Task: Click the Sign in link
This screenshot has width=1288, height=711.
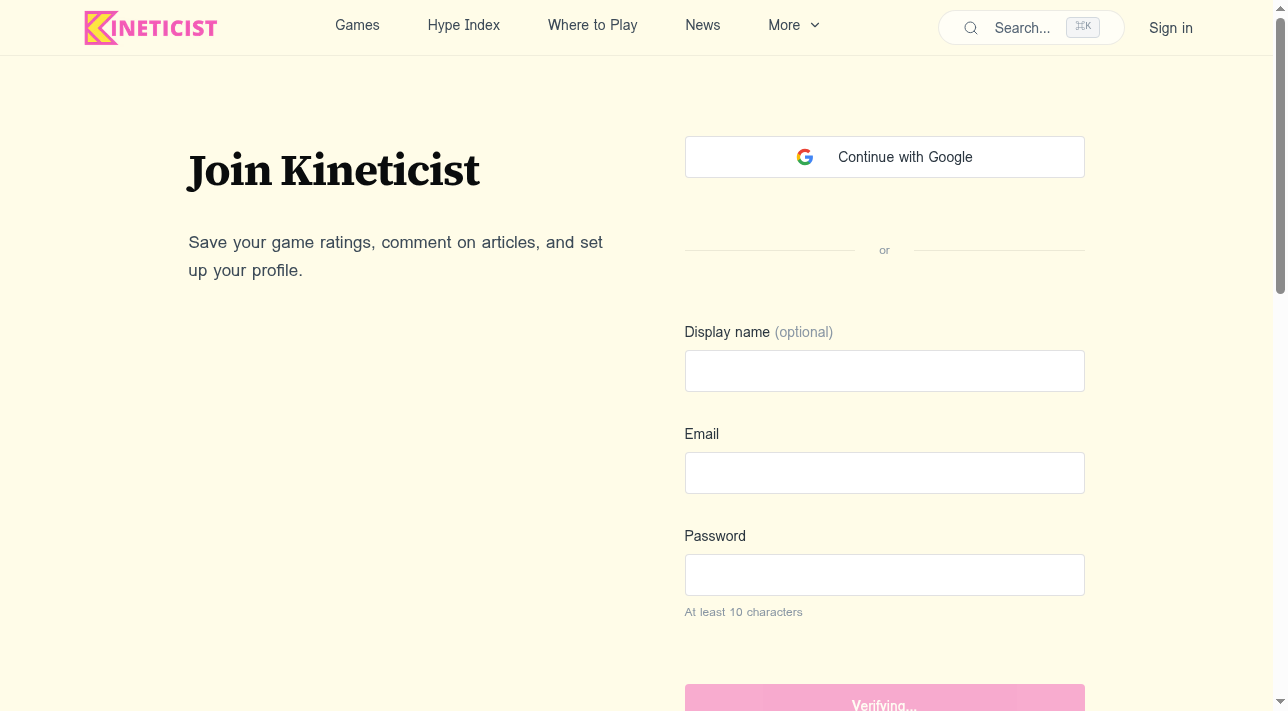Action: 1171,28
